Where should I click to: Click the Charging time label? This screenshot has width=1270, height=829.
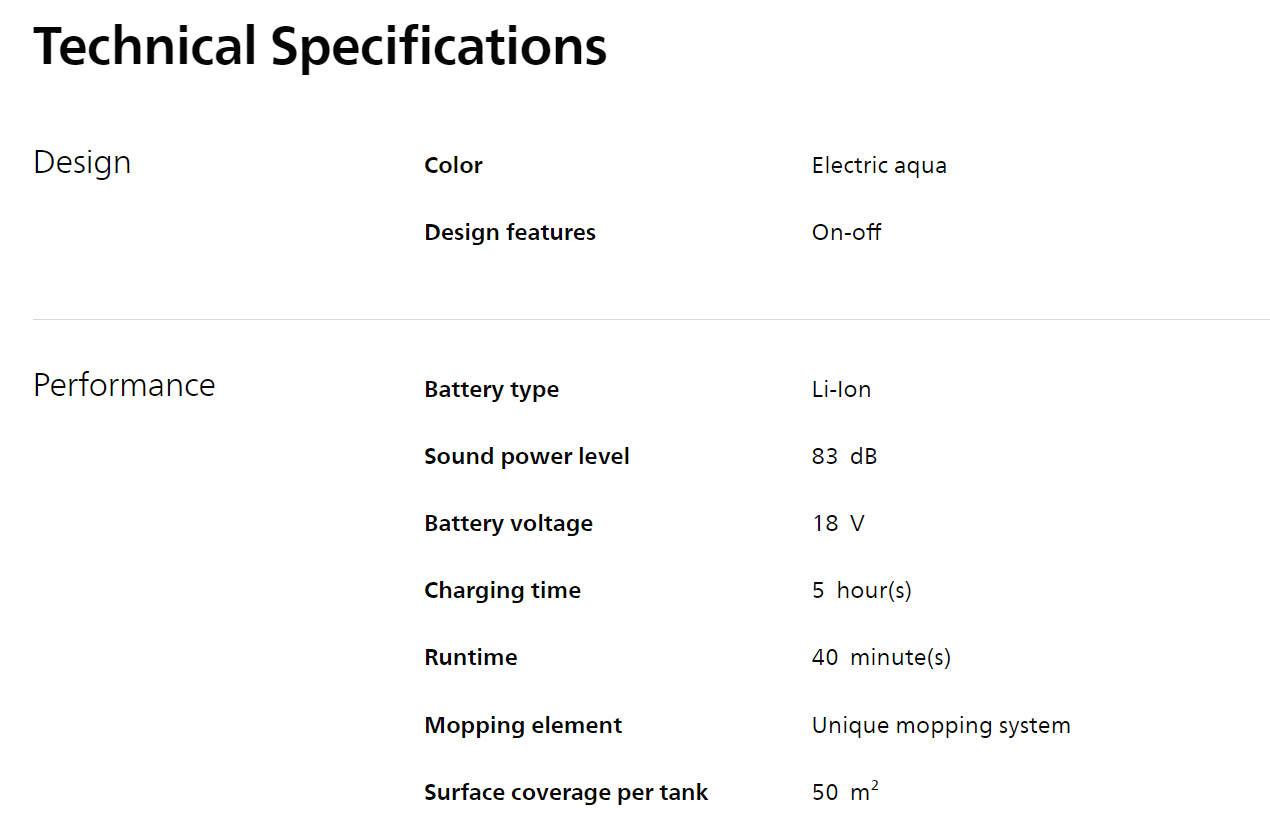(502, 590)
